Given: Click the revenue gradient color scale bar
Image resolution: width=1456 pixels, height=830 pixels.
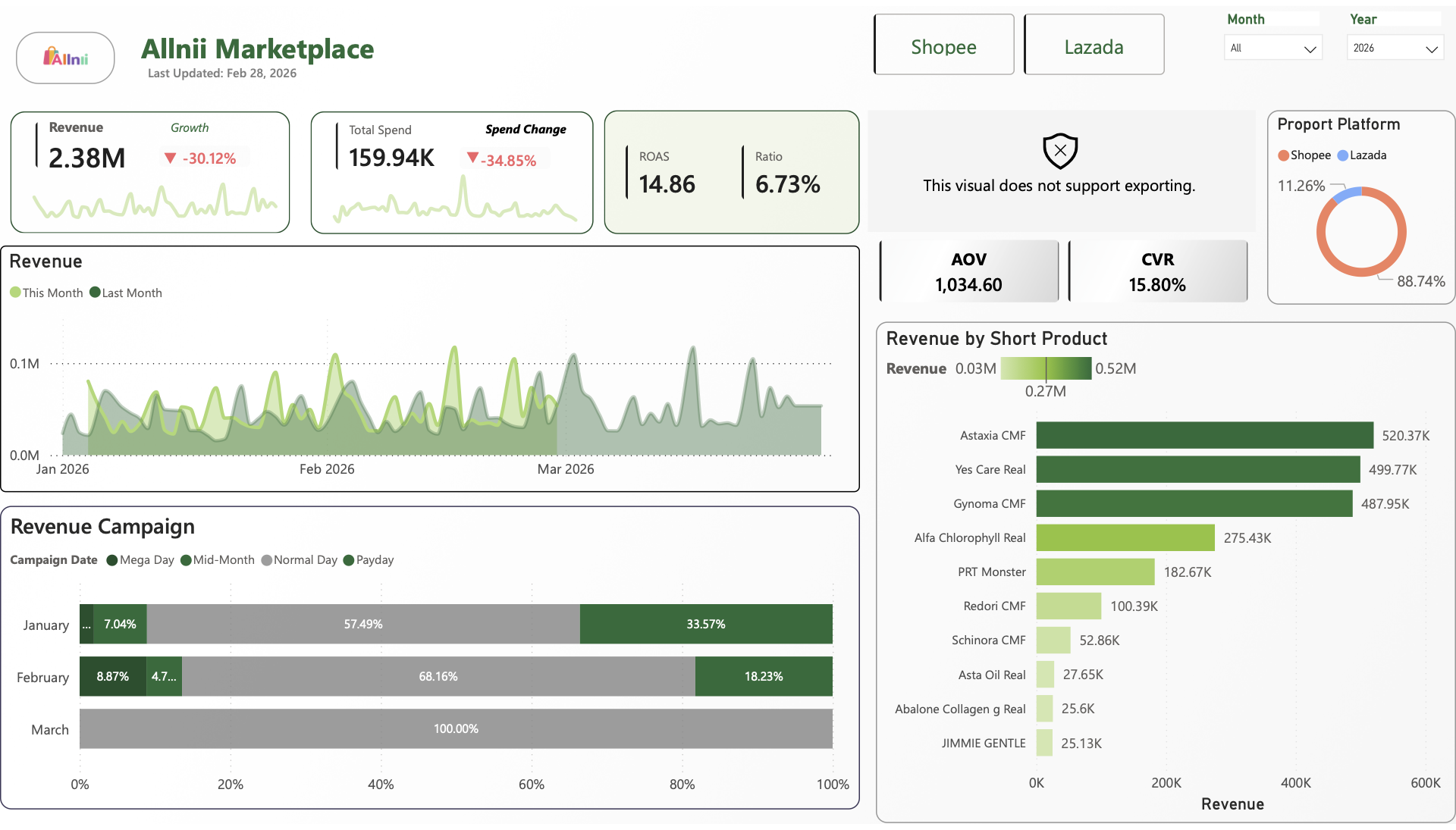Looking at the screenshot, I should 1046,368.
